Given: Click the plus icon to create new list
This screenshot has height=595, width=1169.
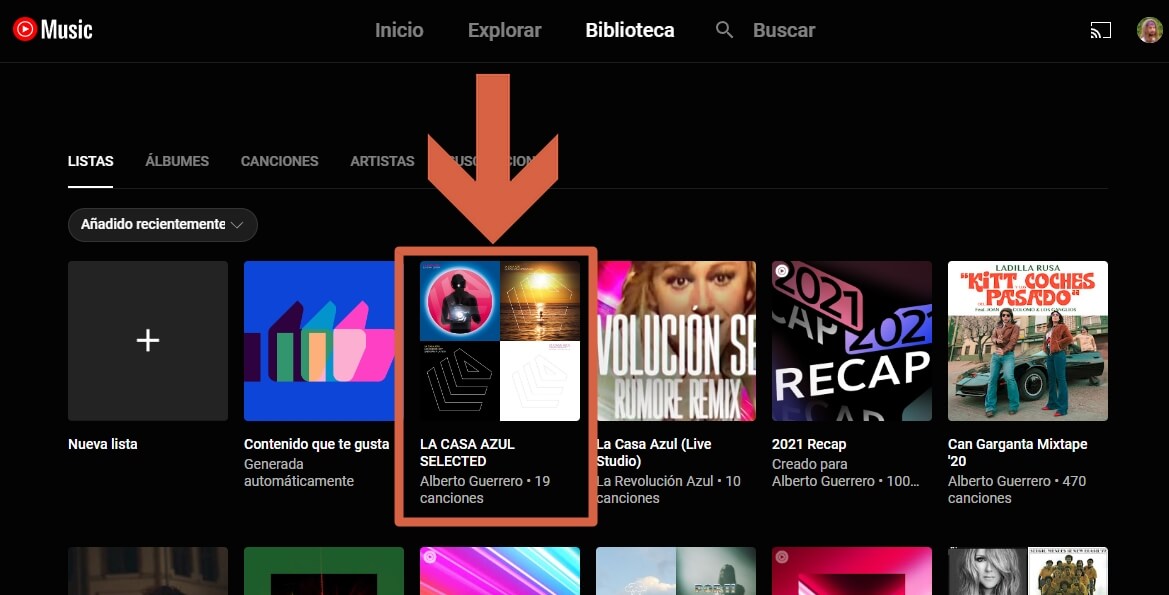Looking at the screenshot, I should tap(148, 340).
